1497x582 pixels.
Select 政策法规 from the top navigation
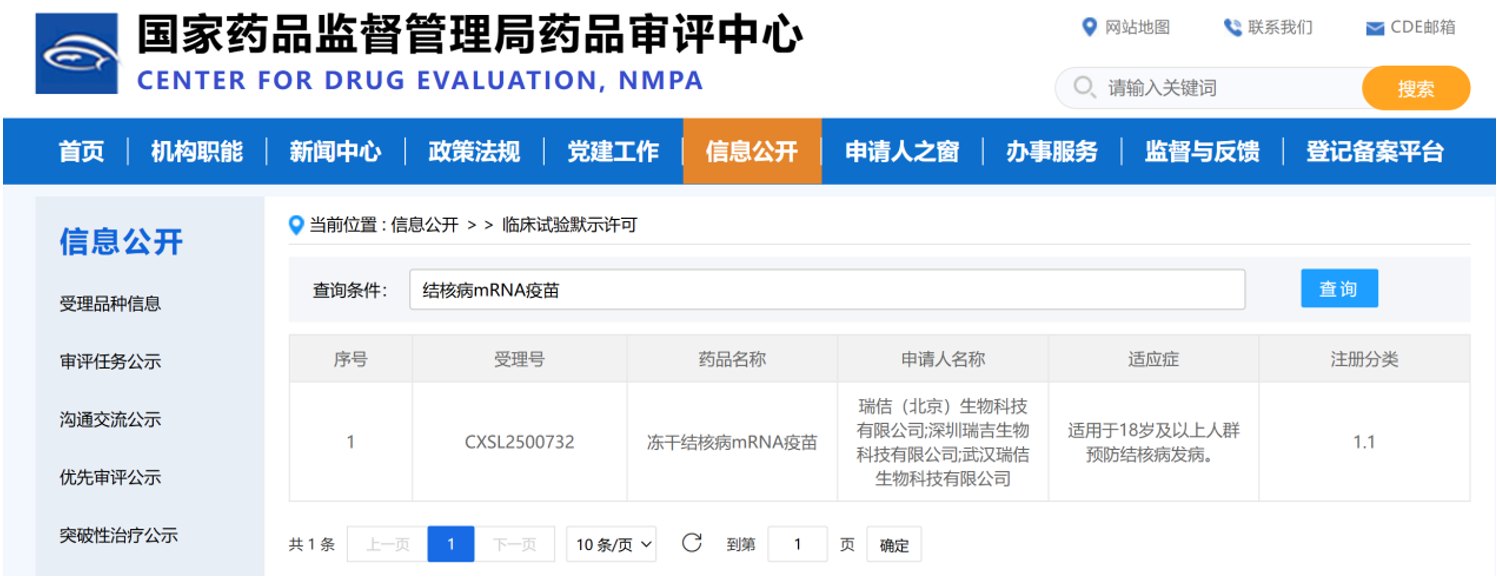[x=473, y=152]
